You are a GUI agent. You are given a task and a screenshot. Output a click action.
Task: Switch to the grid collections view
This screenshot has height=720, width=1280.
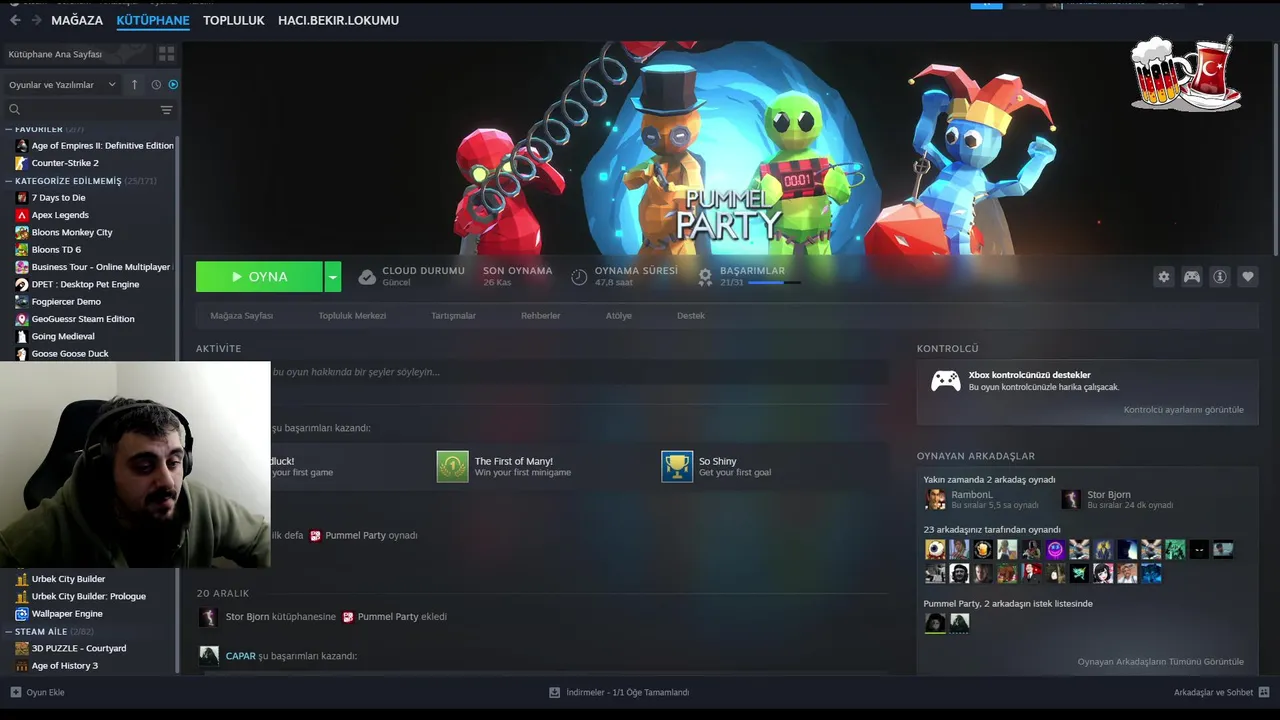click(166, 54)
